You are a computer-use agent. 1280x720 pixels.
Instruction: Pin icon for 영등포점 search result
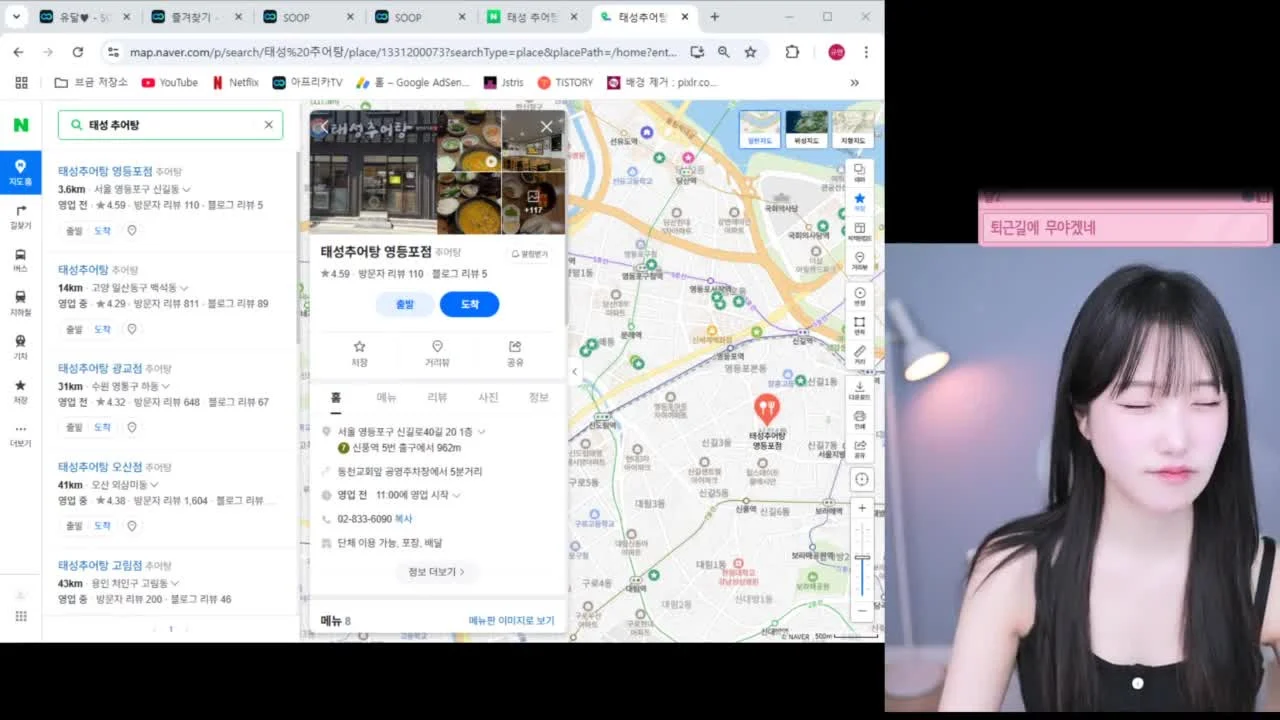click(132, 231)
